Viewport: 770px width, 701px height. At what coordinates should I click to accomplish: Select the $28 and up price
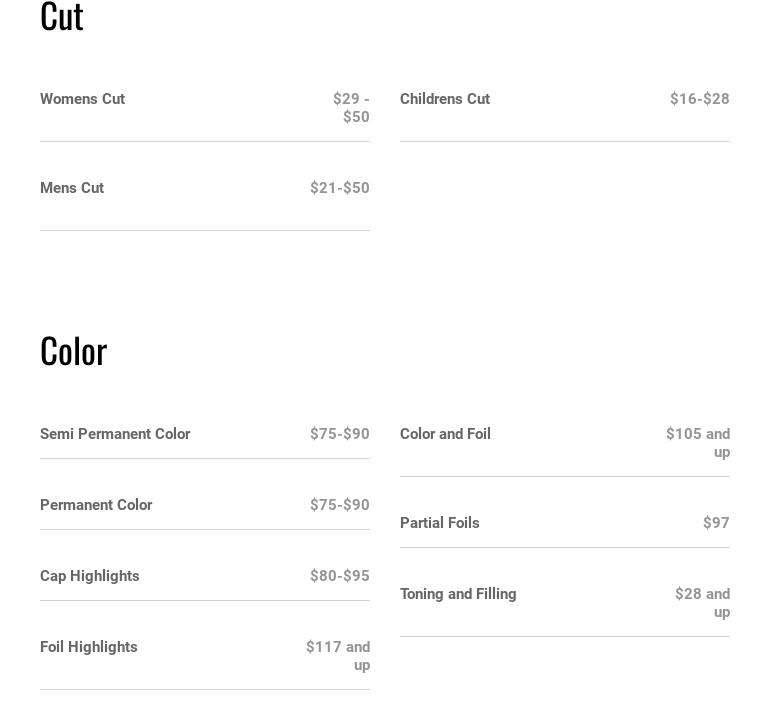pos(702,602)
